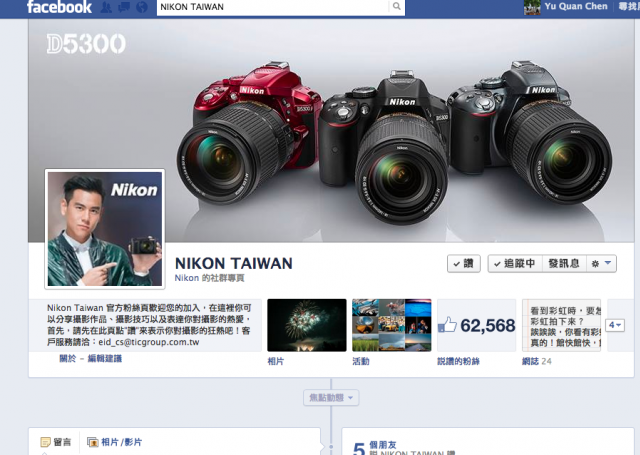This screenshot has height=455, width=640.
Task: Click the 個朋友 friends link
Action: (x=383, y=444)
